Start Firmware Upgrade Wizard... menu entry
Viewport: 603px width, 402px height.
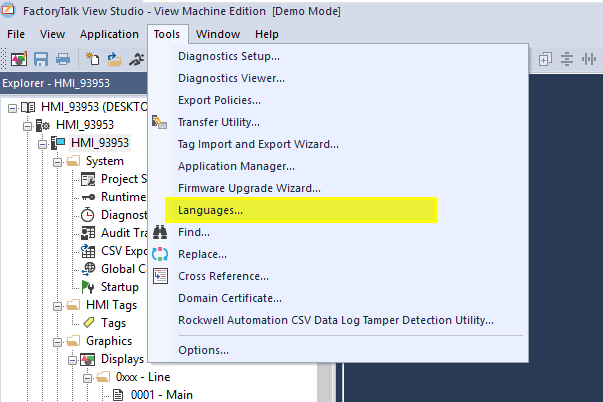(x=338, y=188)
